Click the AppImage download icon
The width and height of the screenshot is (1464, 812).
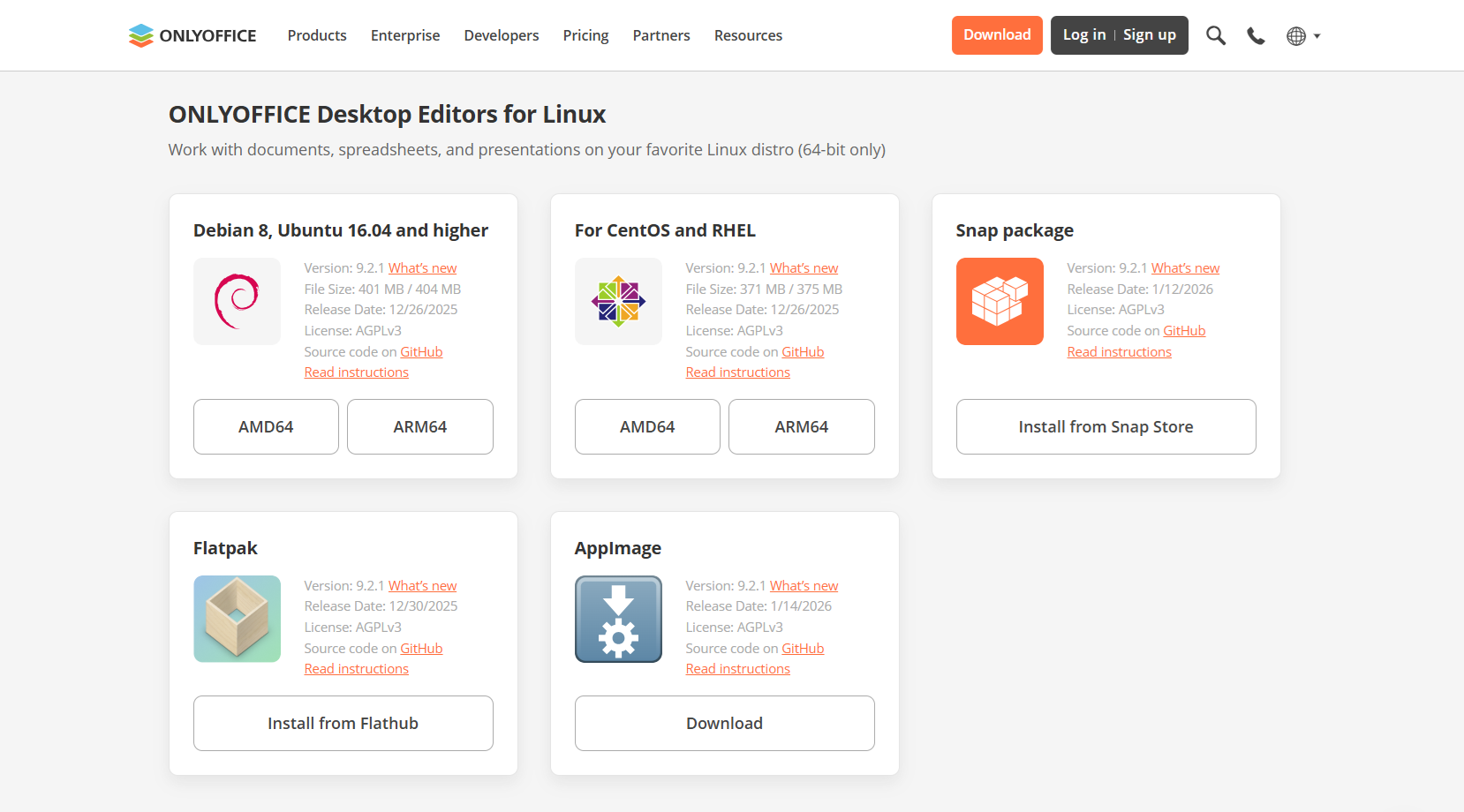618,619
